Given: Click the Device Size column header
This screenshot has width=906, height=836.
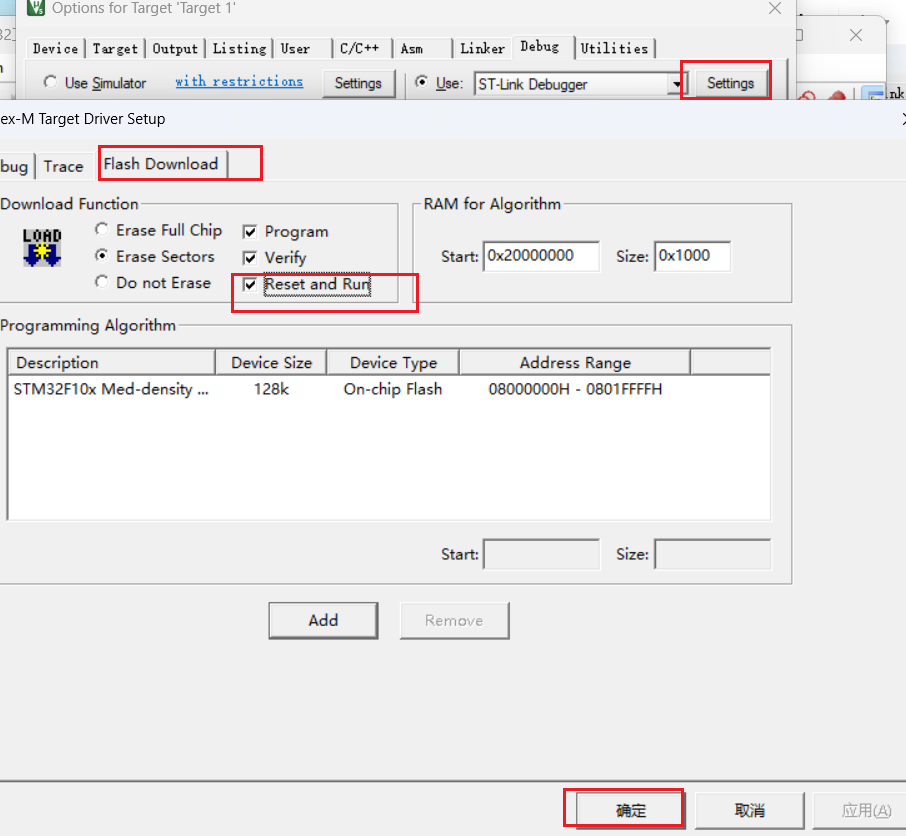Looking at the screenshot, I should click(271, 362).
